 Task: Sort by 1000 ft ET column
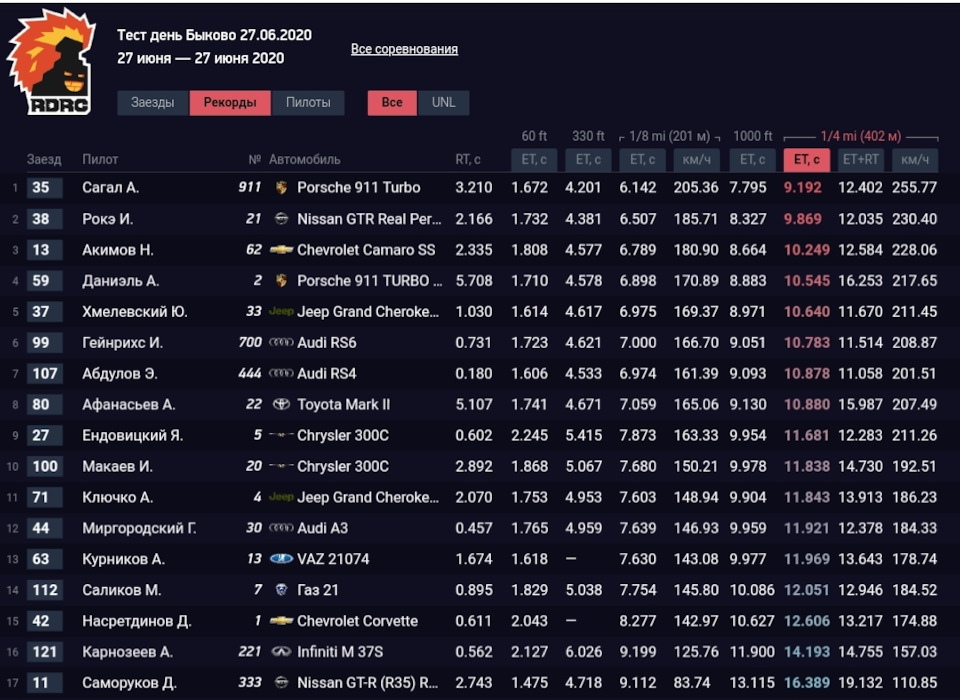tap(752, 160)
